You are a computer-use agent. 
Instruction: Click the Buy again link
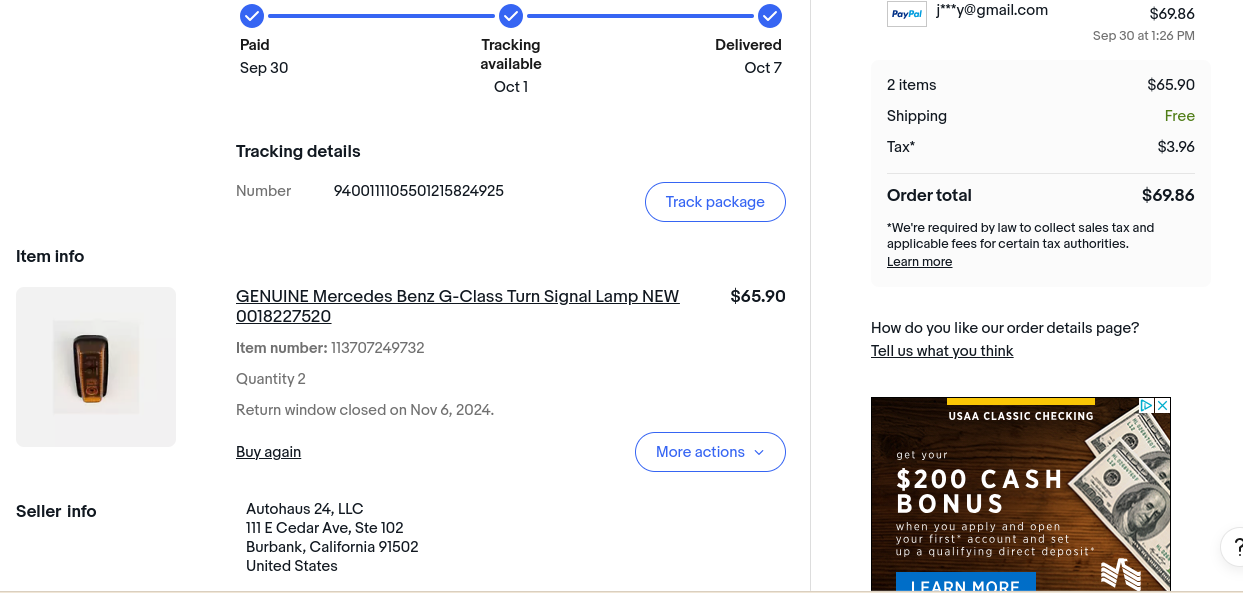click(268, 452)
